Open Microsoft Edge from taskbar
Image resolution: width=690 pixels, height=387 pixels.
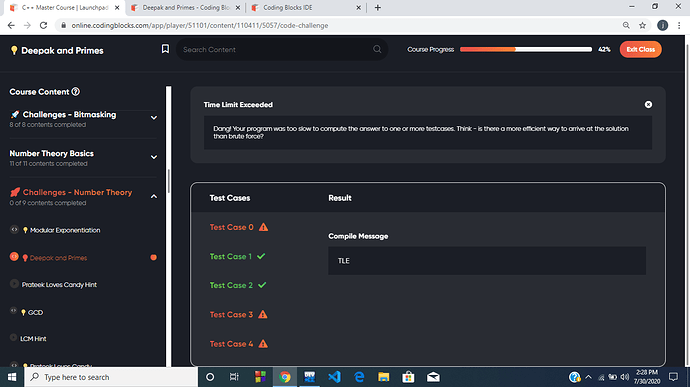click(x=359, y=377)
